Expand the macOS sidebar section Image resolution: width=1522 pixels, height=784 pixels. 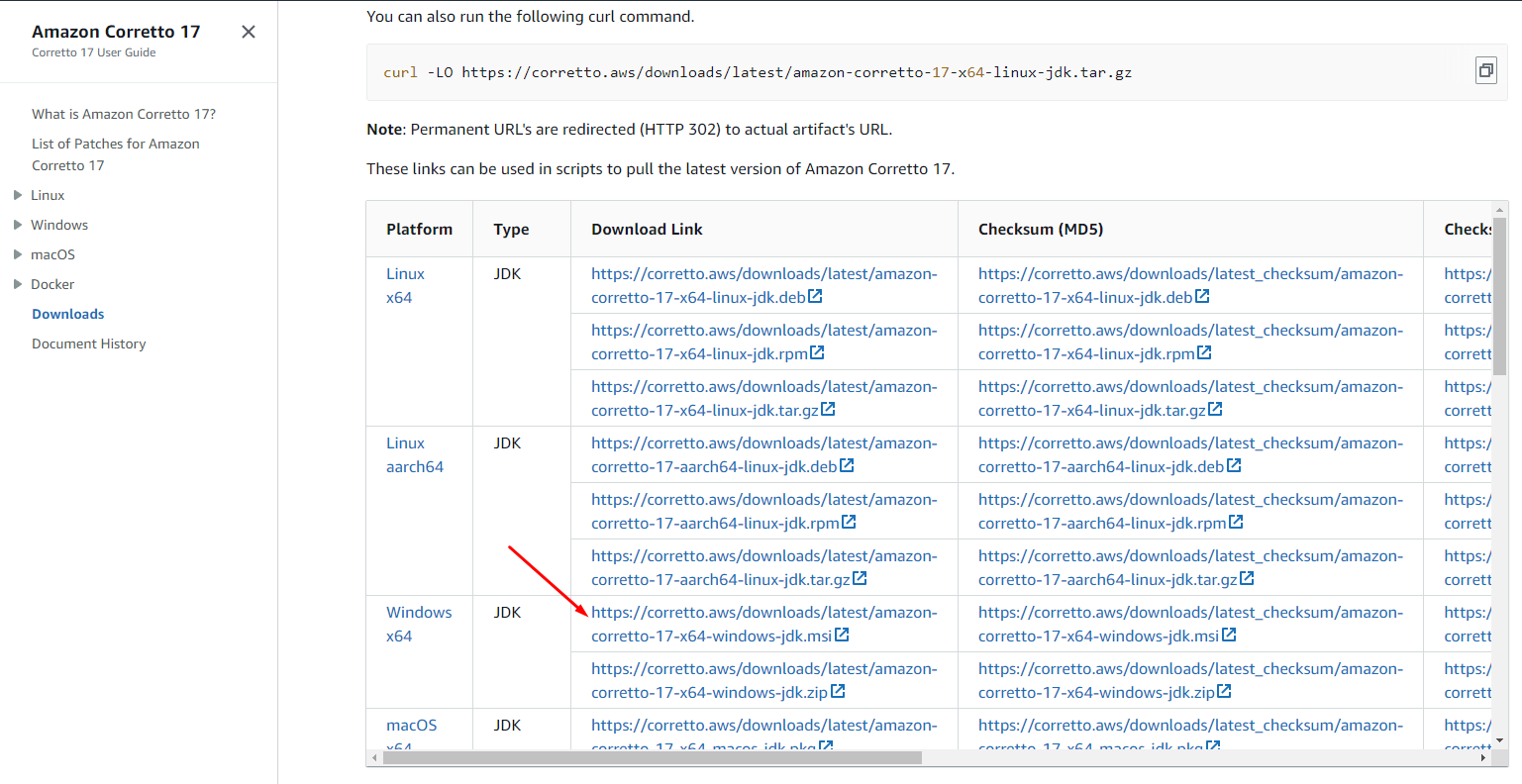[18, 254]
